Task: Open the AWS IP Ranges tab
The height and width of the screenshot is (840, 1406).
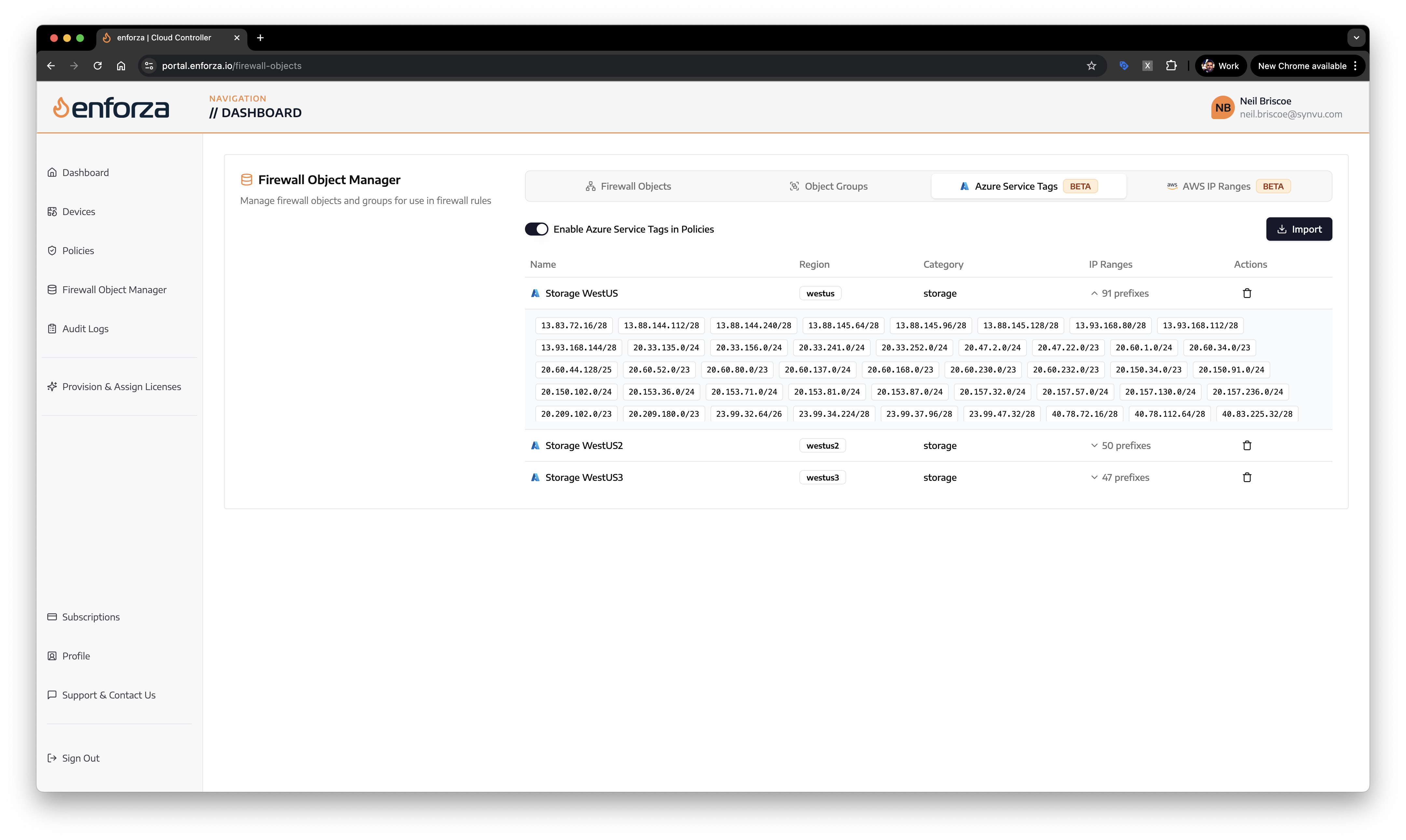Action: [x=1228, y=186]
